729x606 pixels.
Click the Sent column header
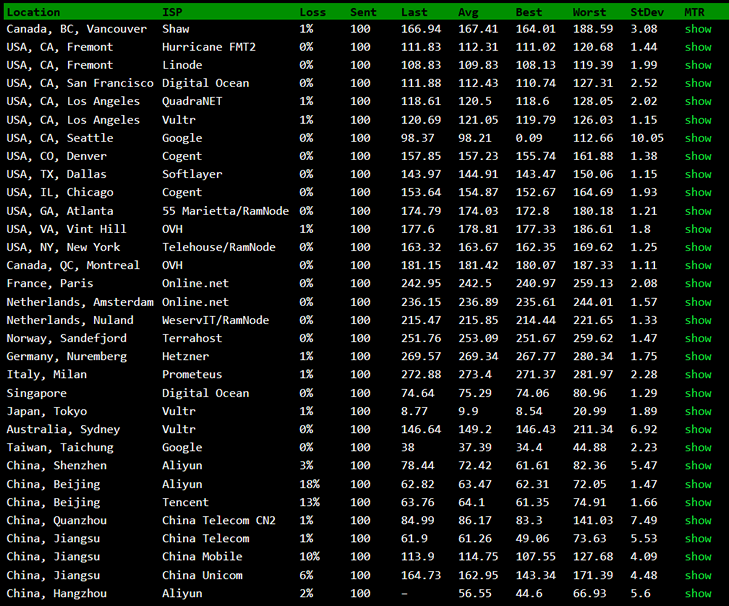363,13
